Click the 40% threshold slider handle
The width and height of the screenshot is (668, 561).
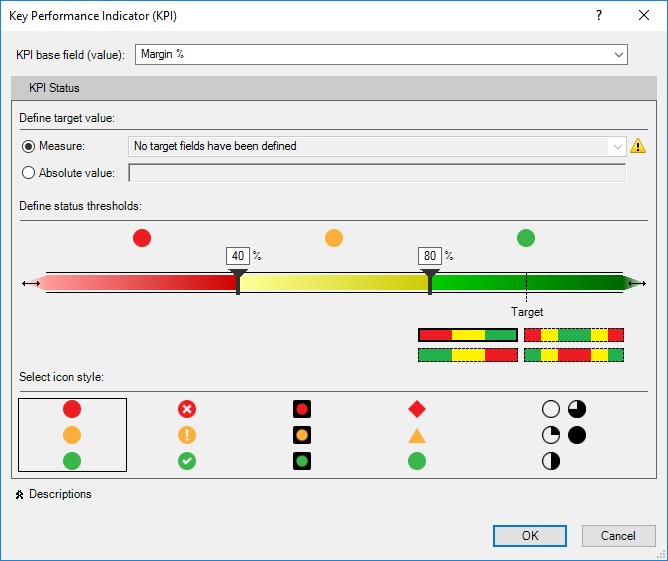click(238, 282)
